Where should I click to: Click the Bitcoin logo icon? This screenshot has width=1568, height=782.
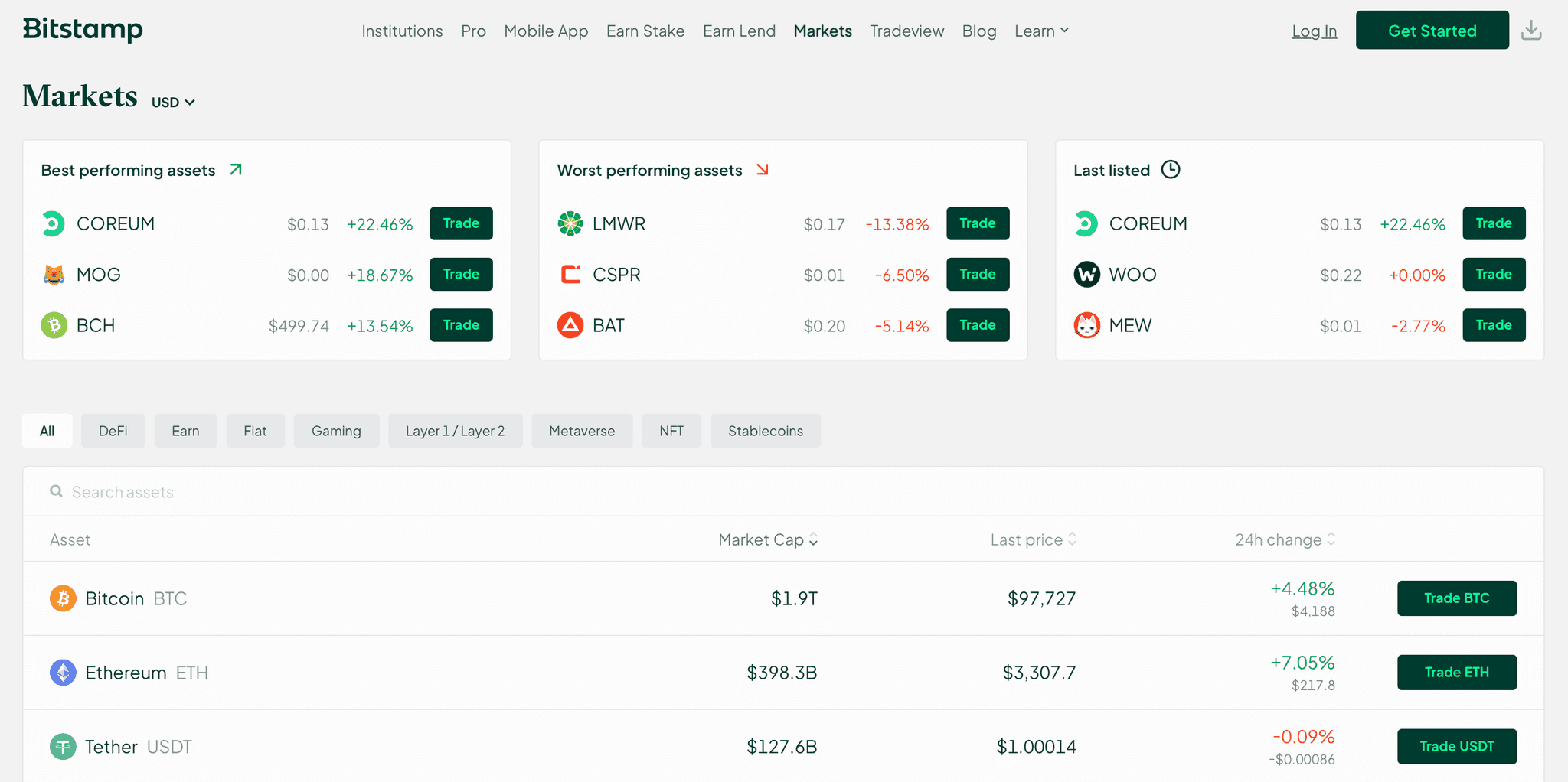(x=63, y=598)
